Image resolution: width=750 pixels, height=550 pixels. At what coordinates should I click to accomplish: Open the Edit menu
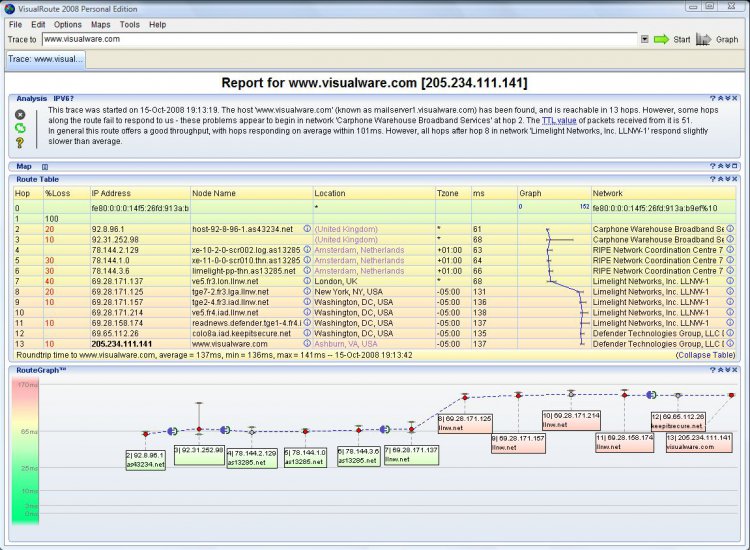pyautogui.click(x=38, y=24)
